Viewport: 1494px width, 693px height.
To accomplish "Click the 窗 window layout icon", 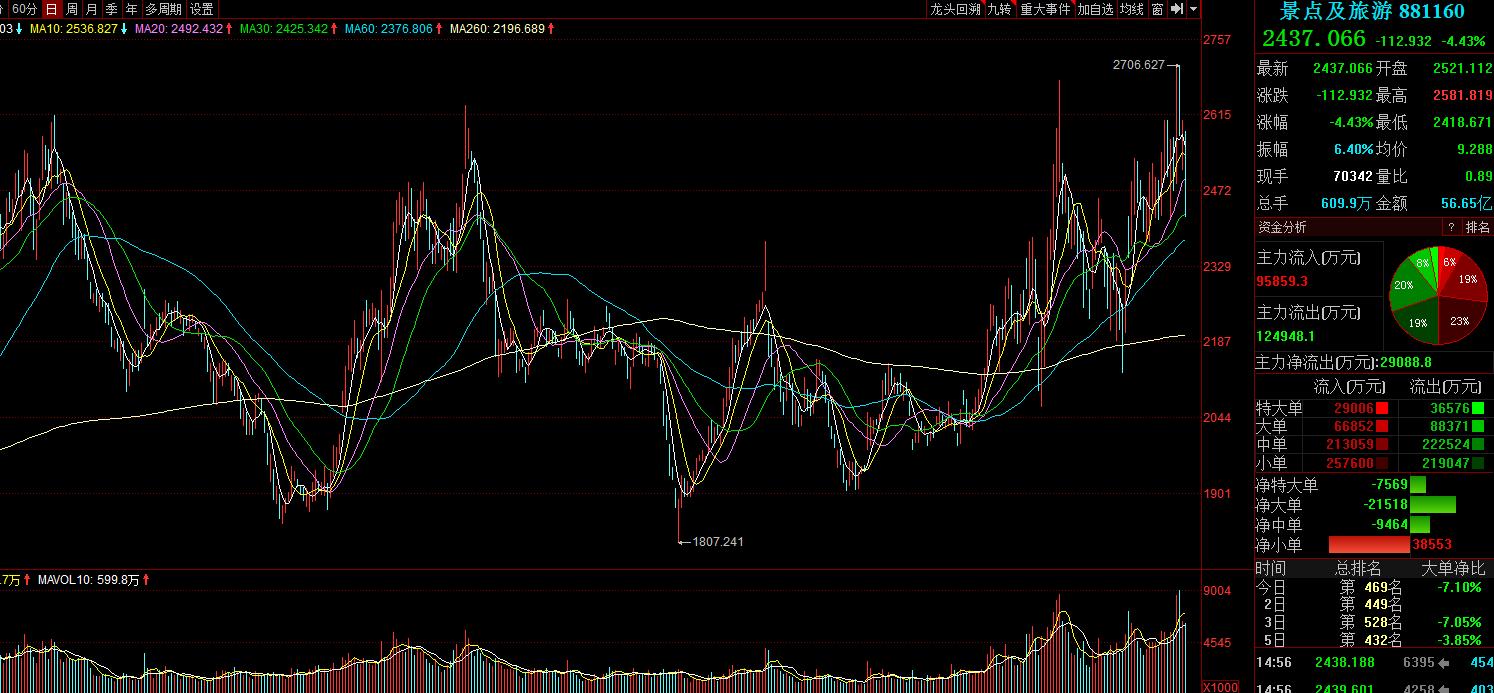I will coord(1157,9).
